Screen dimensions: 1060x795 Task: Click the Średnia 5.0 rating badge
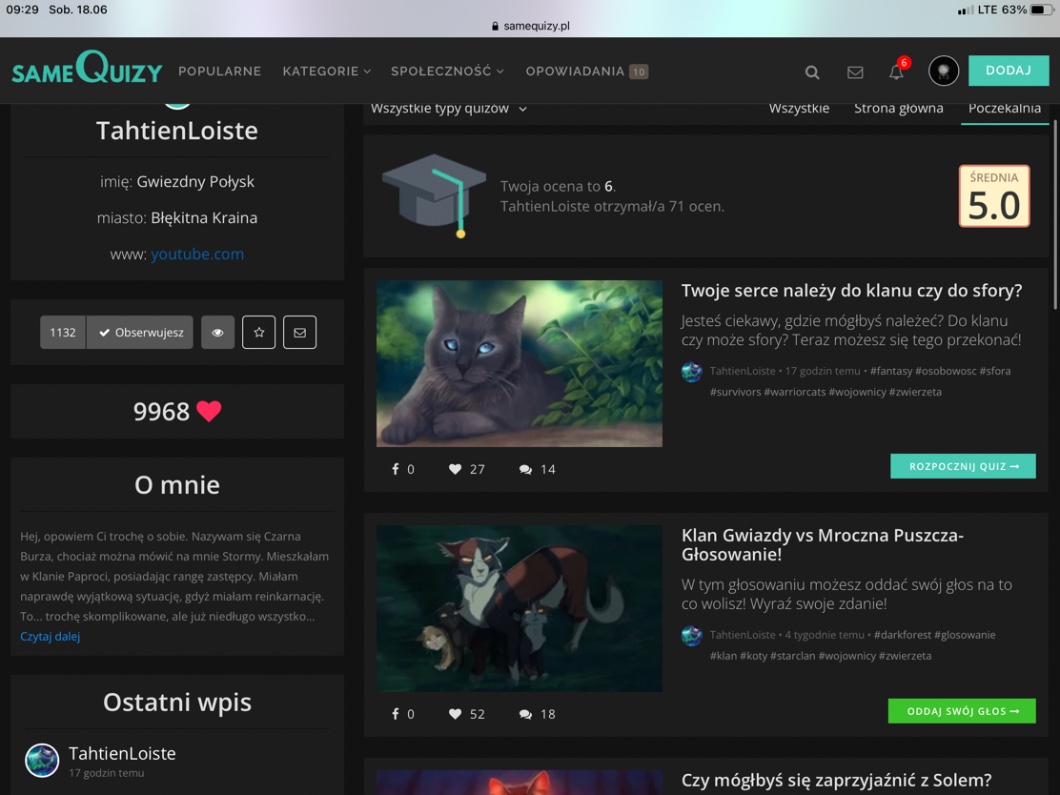tap(993, 196)
